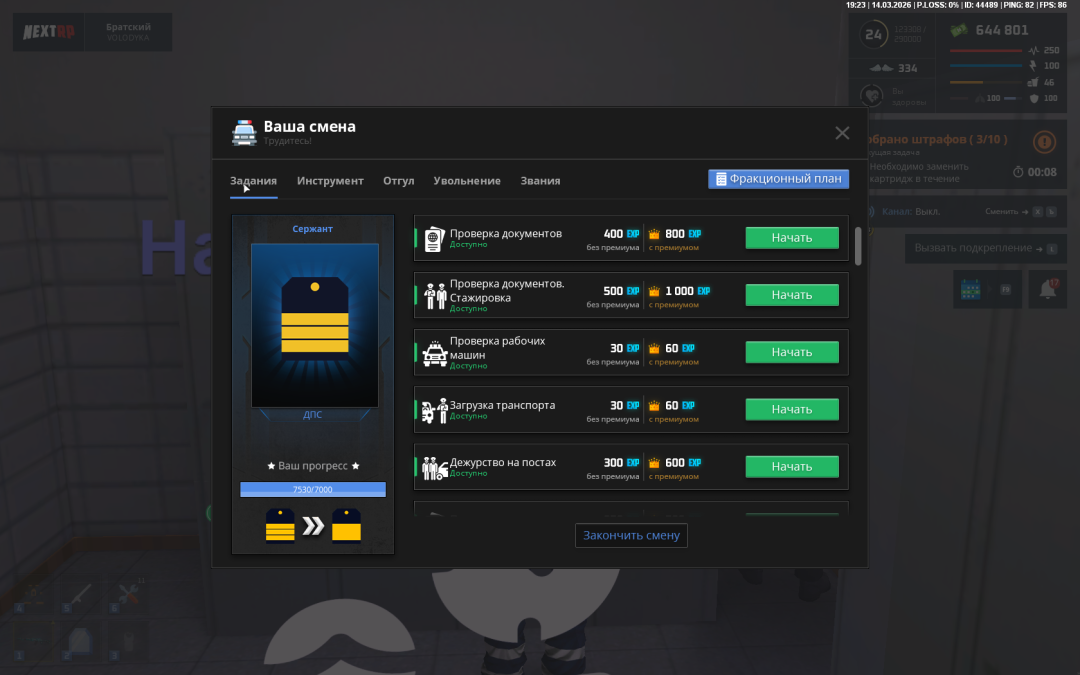Switch to the Увольнение tab
This screenshot has height=675, width=1080.
(x=467, y=181)
